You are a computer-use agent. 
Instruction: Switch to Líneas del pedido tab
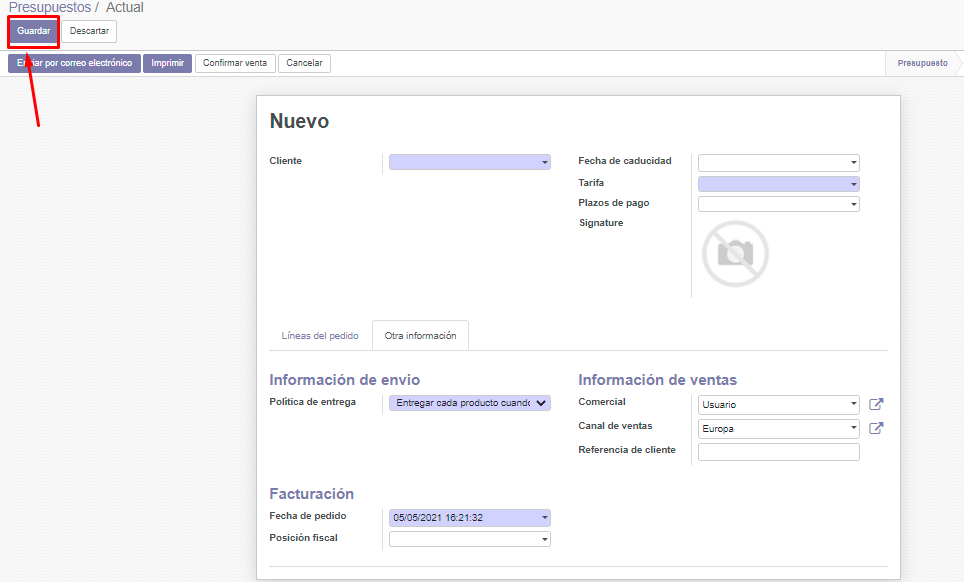pyautogui.click(x=320, y=336)
